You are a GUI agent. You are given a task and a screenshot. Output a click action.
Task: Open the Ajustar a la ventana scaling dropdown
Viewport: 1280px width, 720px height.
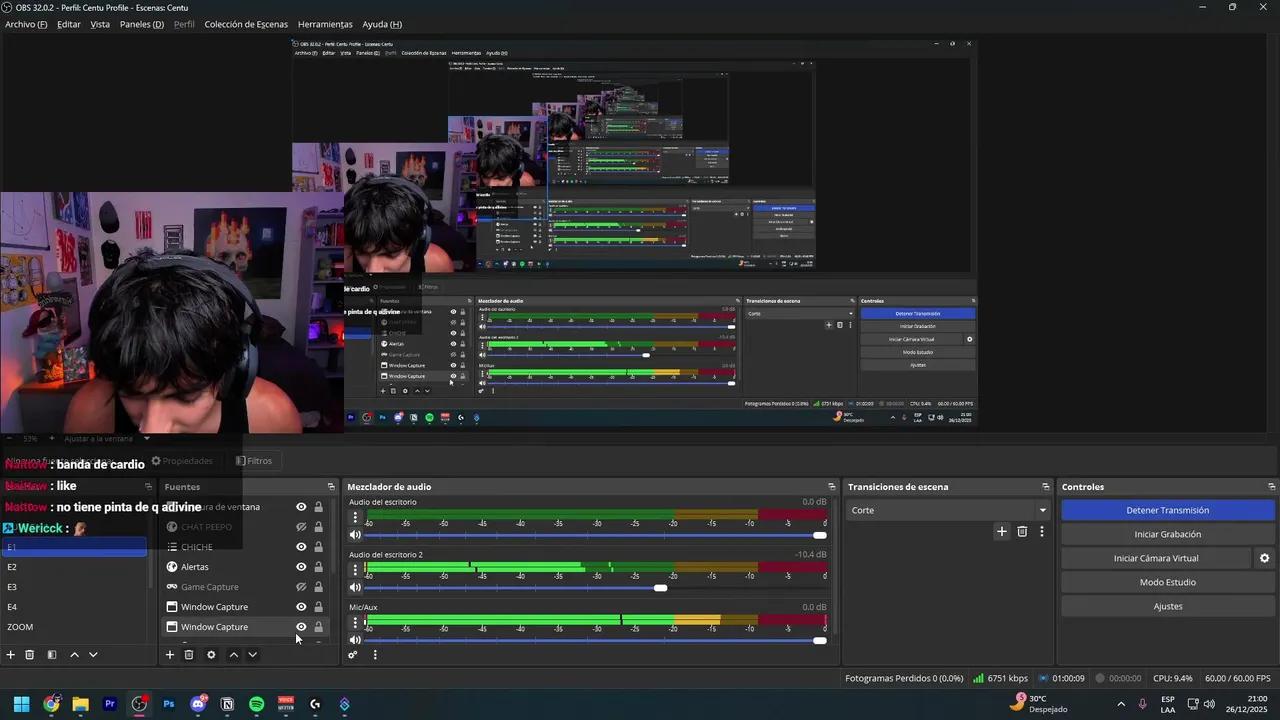(105, 438)
